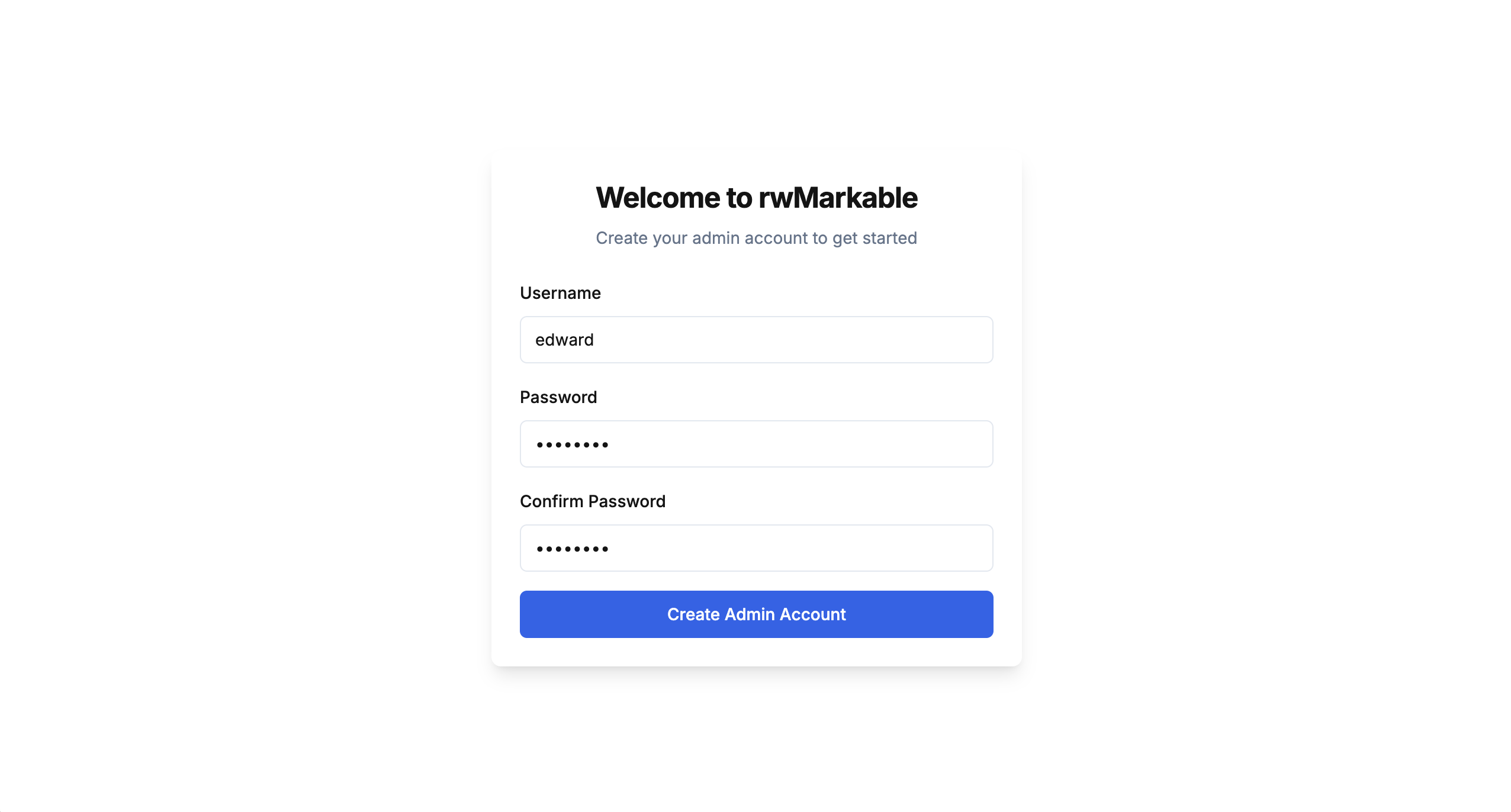The width and height of the screenshot is (1511, 812).
Task: Click the masked dots in Password field
Action: pyautogui.click(x=572, y=444)
